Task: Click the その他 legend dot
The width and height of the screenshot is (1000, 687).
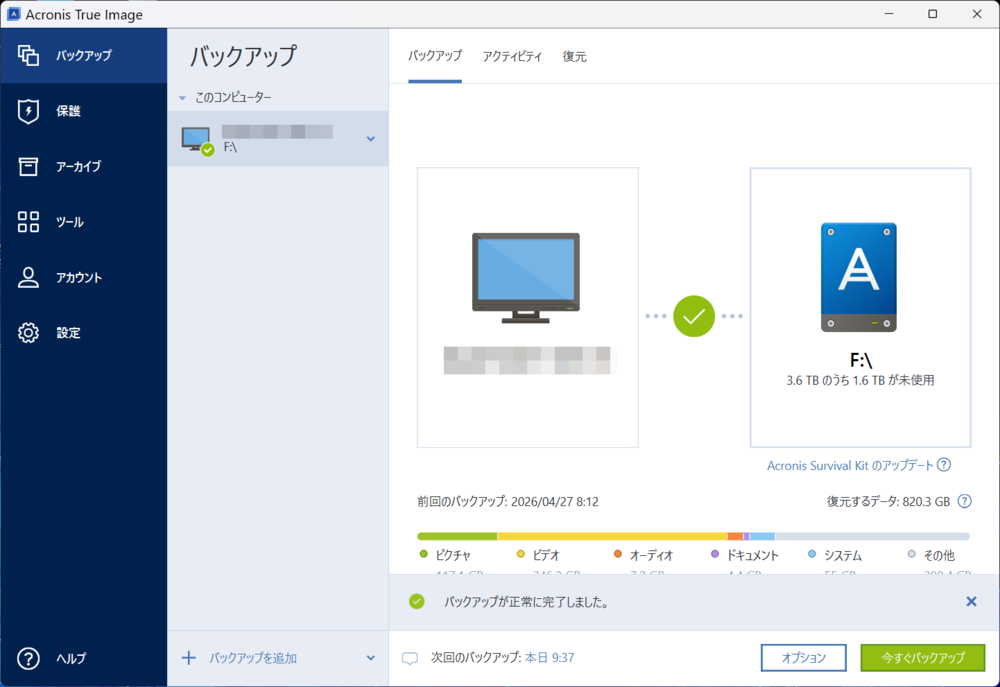Action: point(911,554)
